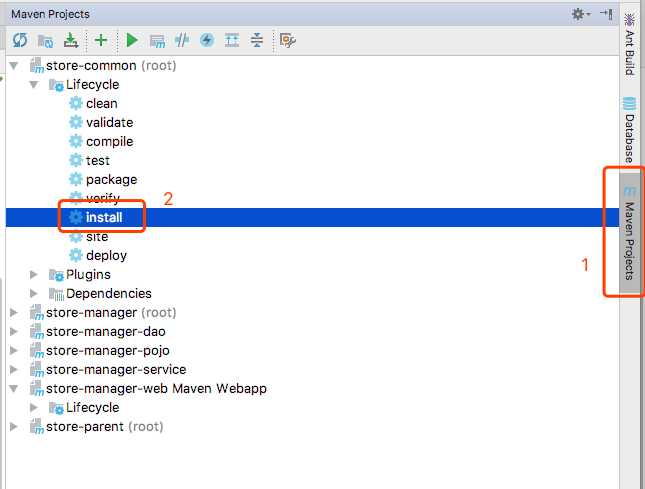Select the store-common (root) label

(111, 66)
